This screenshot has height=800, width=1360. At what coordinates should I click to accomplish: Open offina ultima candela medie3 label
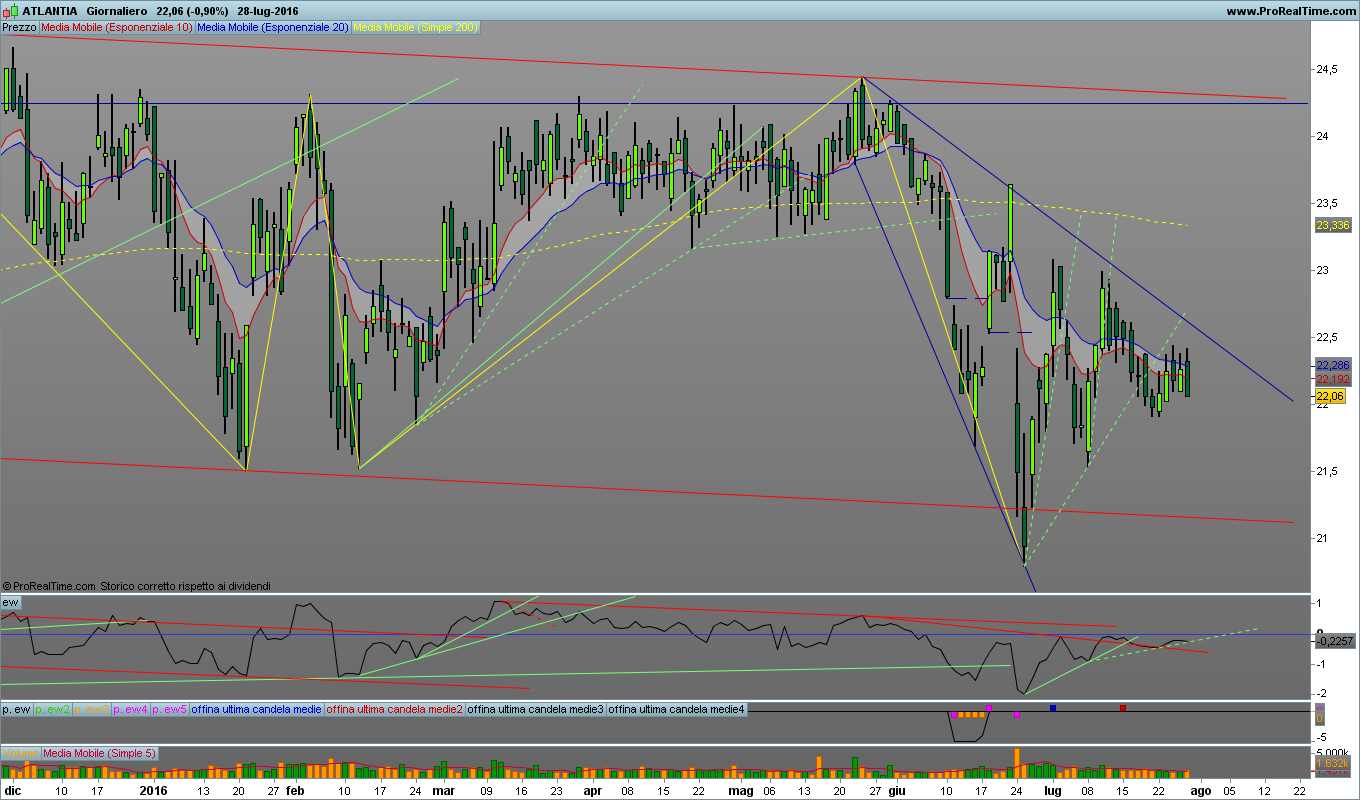[x=536, y=709]
